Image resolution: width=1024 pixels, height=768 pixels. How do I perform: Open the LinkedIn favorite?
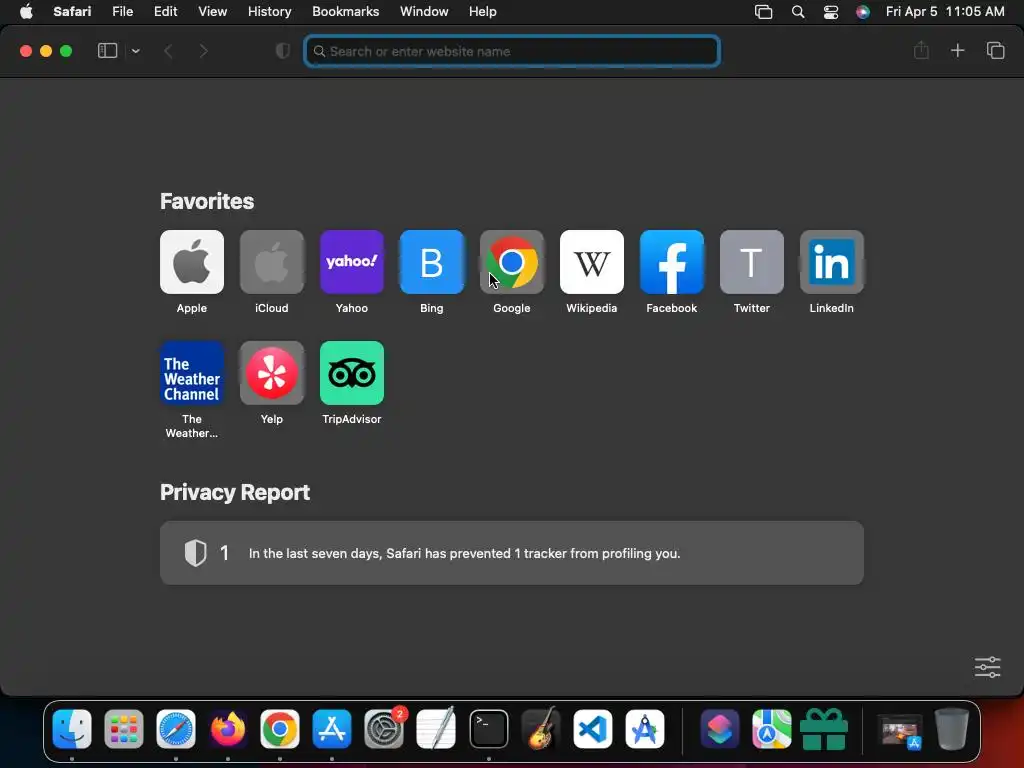pyautogui.click(x=831, y=262)
